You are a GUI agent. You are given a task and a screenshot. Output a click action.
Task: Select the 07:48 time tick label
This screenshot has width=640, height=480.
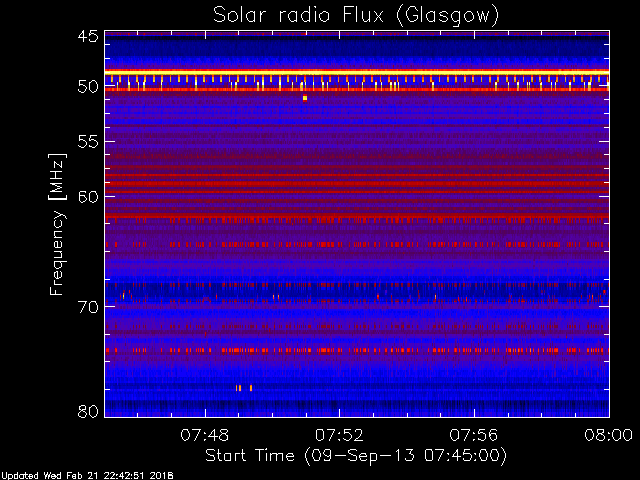[205, 435]
